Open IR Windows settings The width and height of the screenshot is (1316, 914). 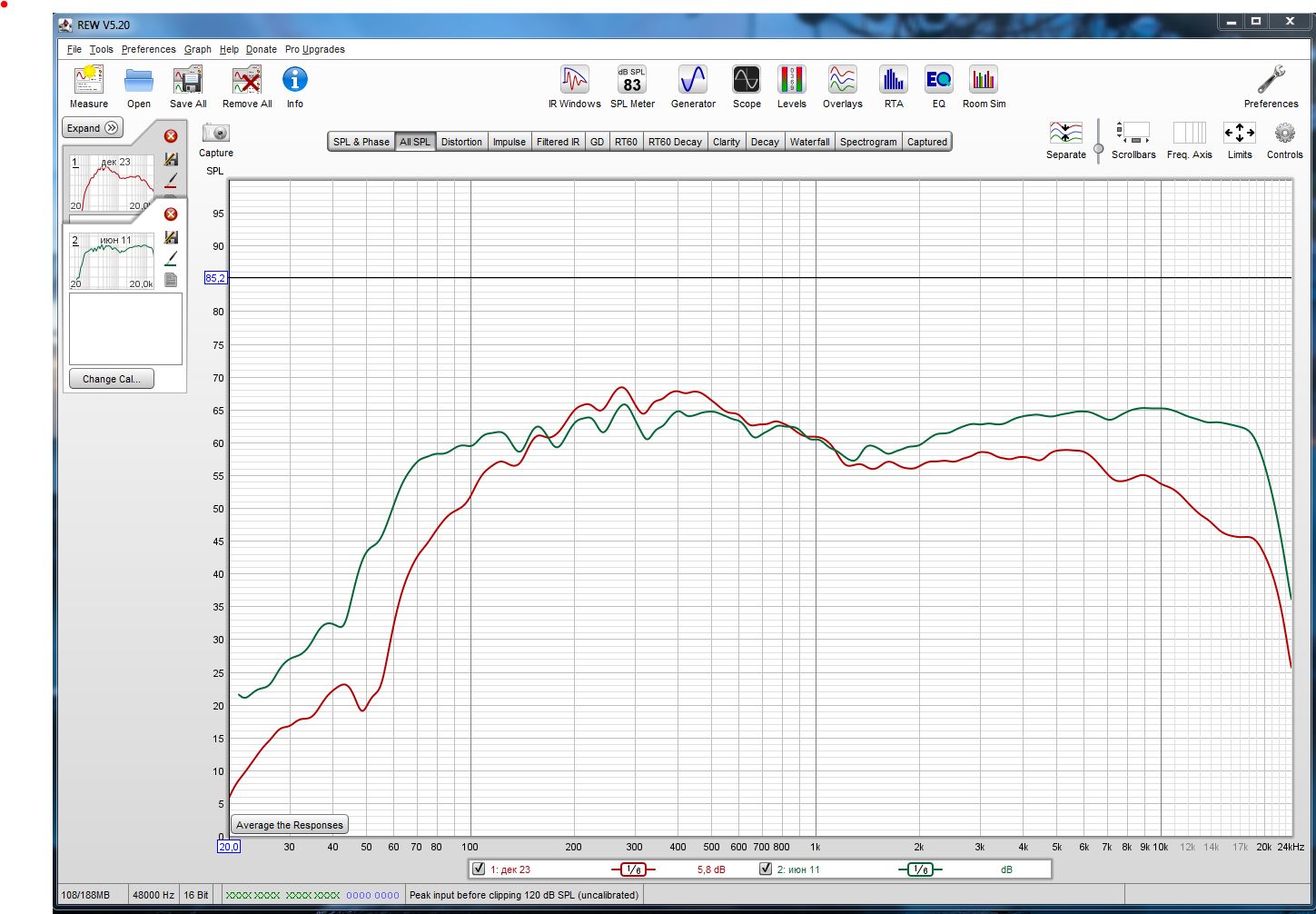point(574,80)
